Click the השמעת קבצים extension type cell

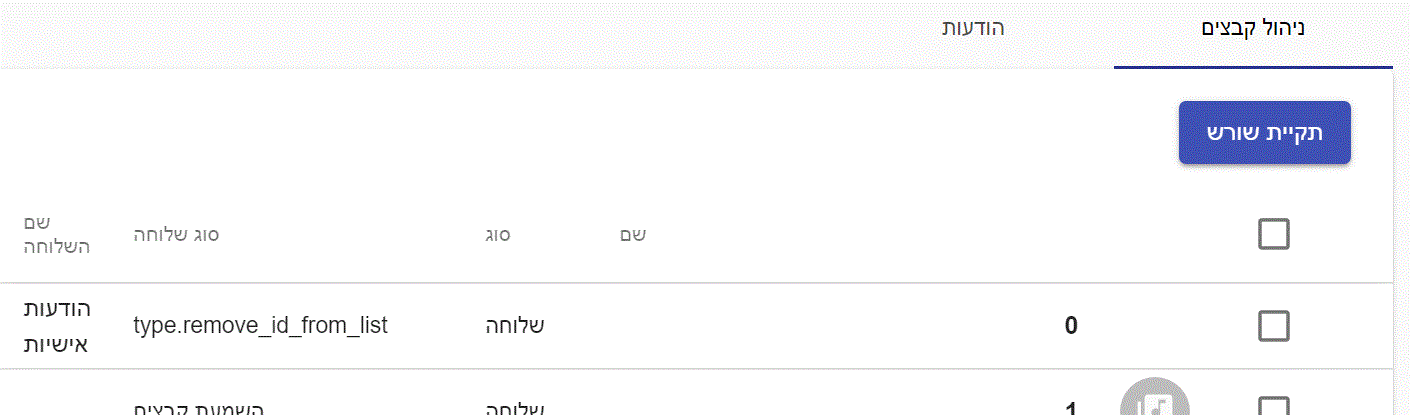[198, 409]
